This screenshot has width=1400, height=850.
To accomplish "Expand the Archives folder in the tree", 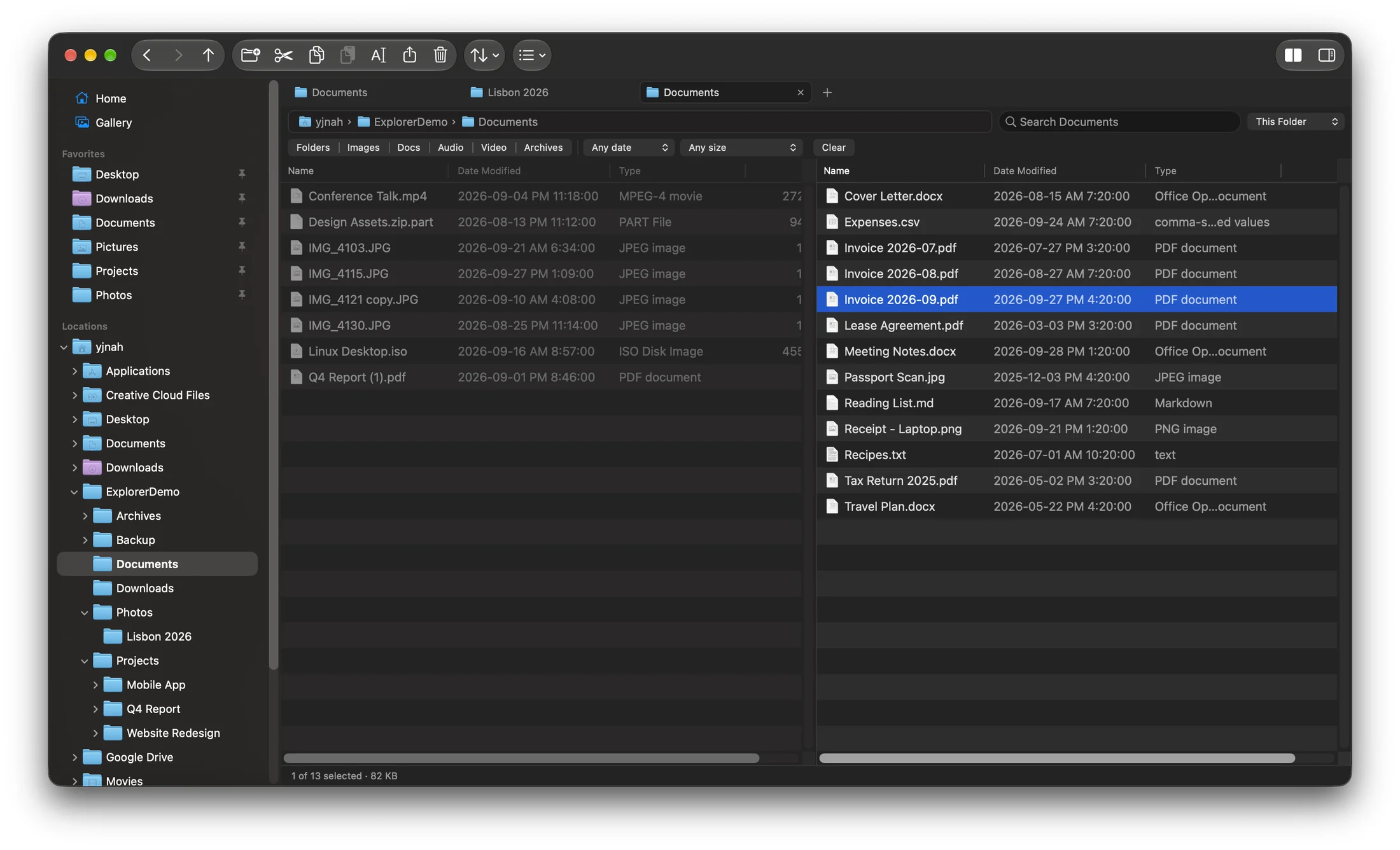I will coord(85,516).
